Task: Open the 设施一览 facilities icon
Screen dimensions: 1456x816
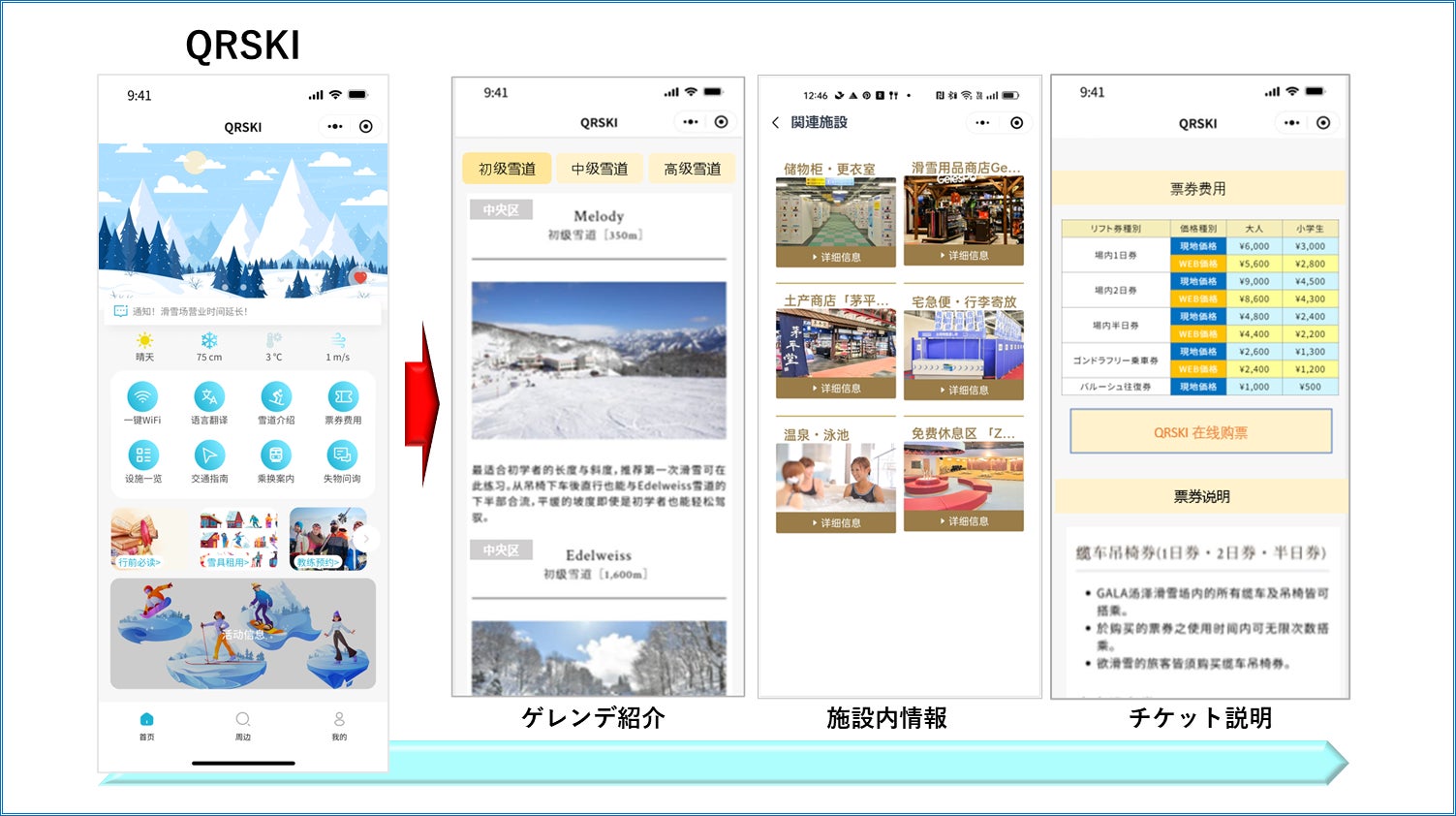Action: tap(142, 455)
